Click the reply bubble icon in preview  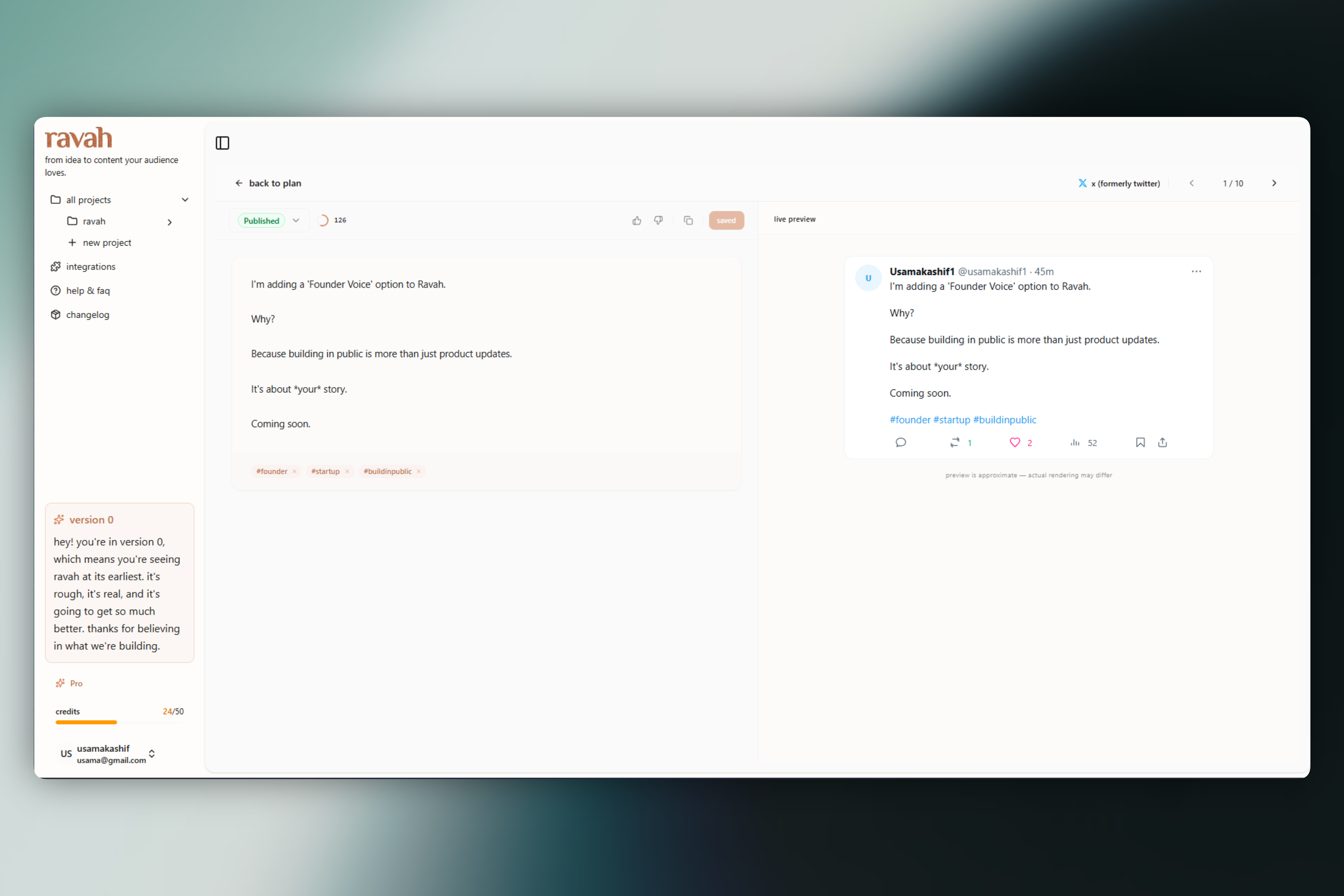[x=900, y=442]
